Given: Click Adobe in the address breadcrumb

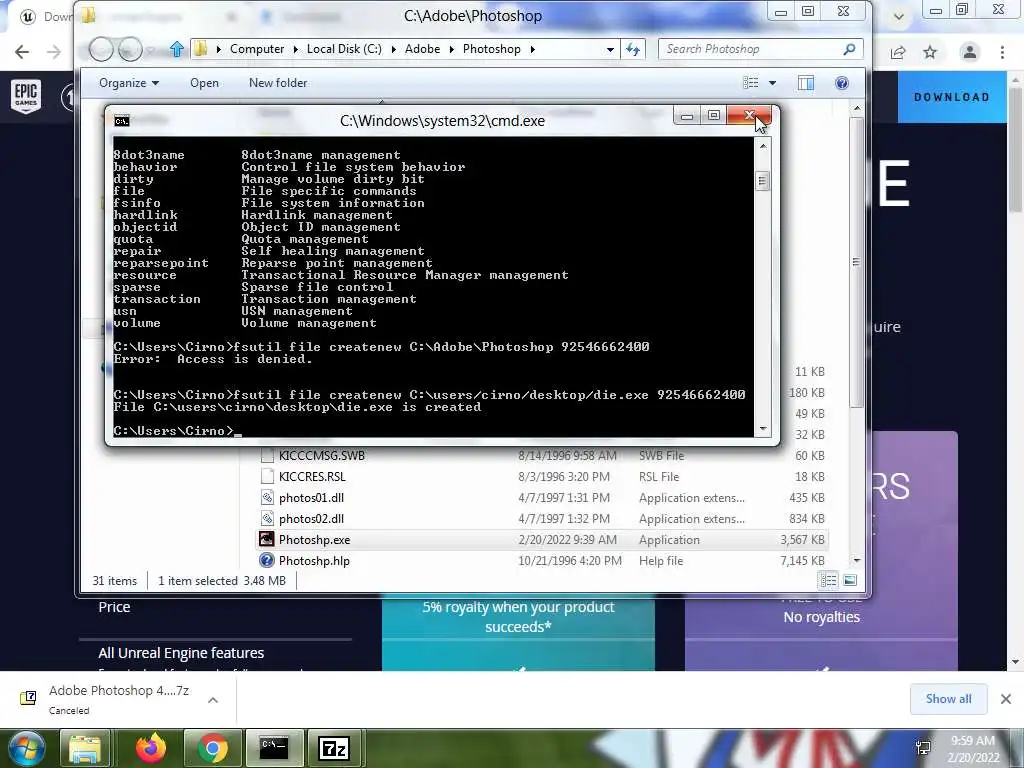Looking at the screenshot, I should [423, 49].
